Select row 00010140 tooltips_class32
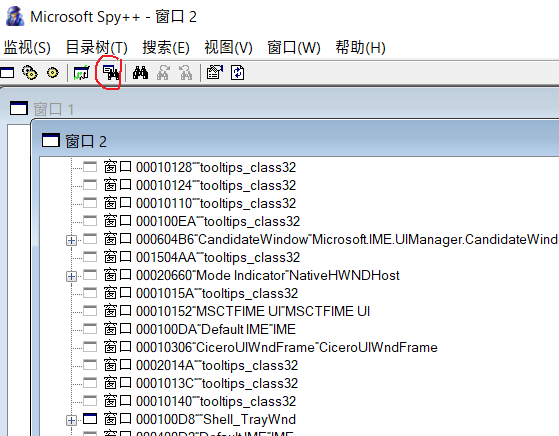The width and height of the screenshot is (559, 436). pos(200,401)
